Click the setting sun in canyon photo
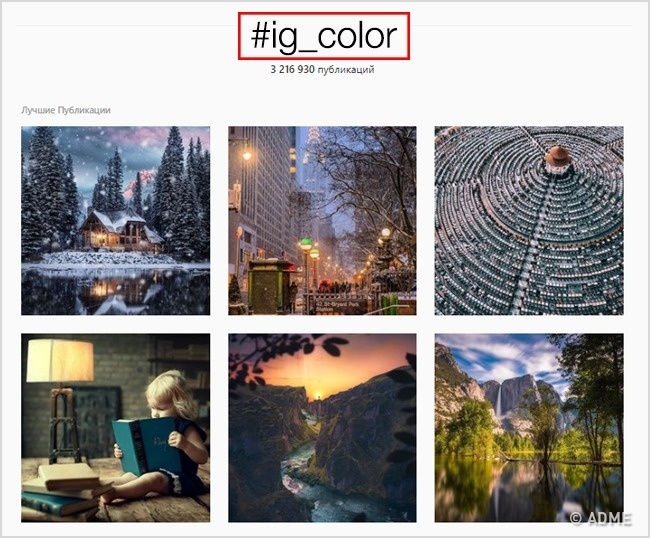650x538 pixels. coord(318,394)
